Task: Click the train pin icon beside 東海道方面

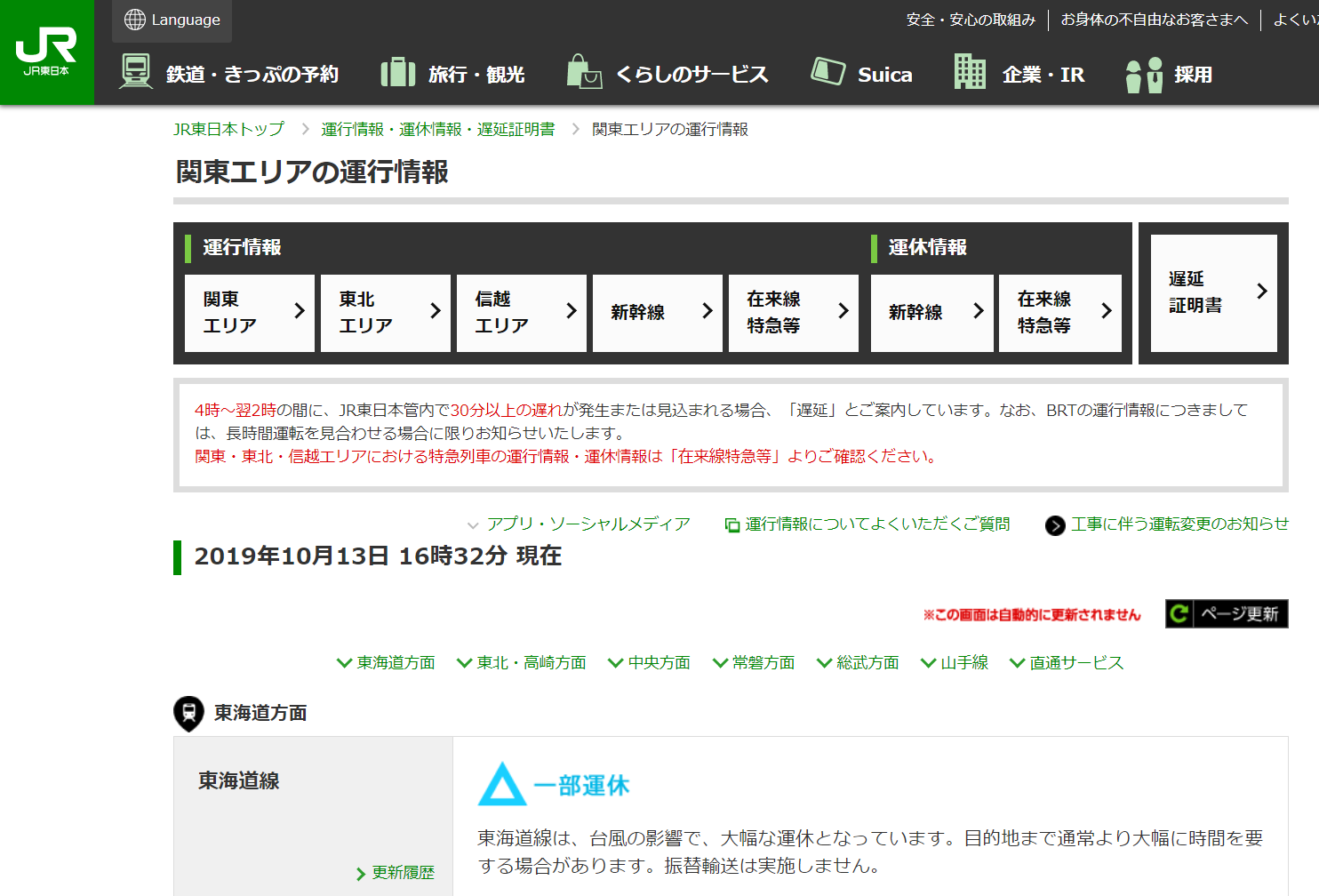Action: click(x=188, y=713)
